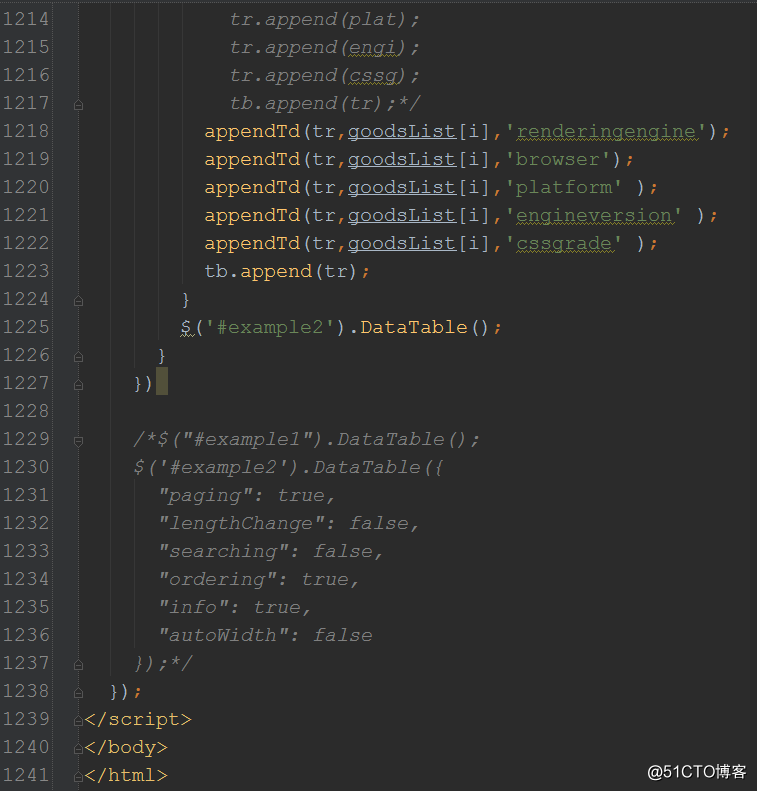Screen dimensions: 757x791
Task: Collapse the closing script tag fold
Action: coord(78,721)
